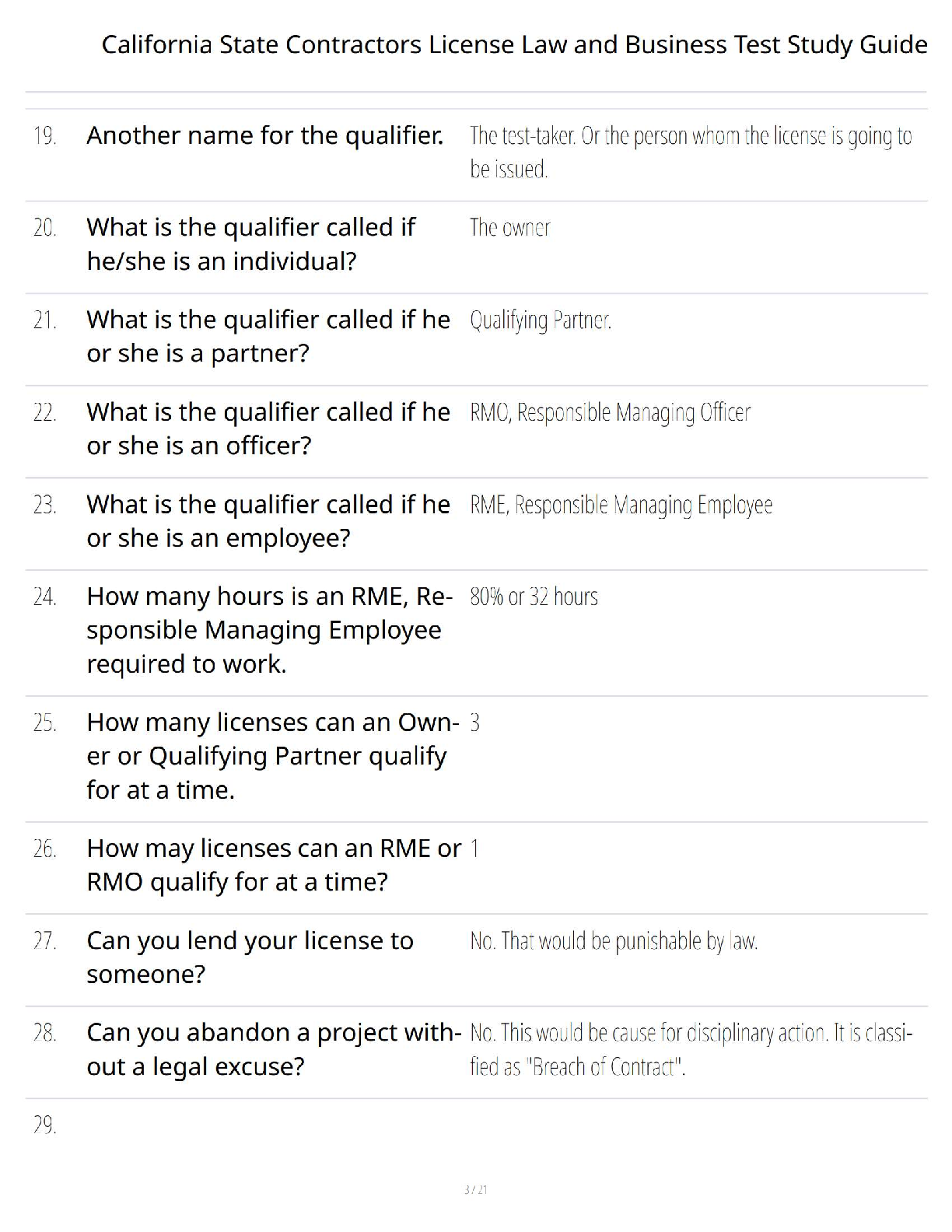952x1232 pixels.
Task: Click 'No. That would be punishable by law.'
Action: (x=614, y=941)
